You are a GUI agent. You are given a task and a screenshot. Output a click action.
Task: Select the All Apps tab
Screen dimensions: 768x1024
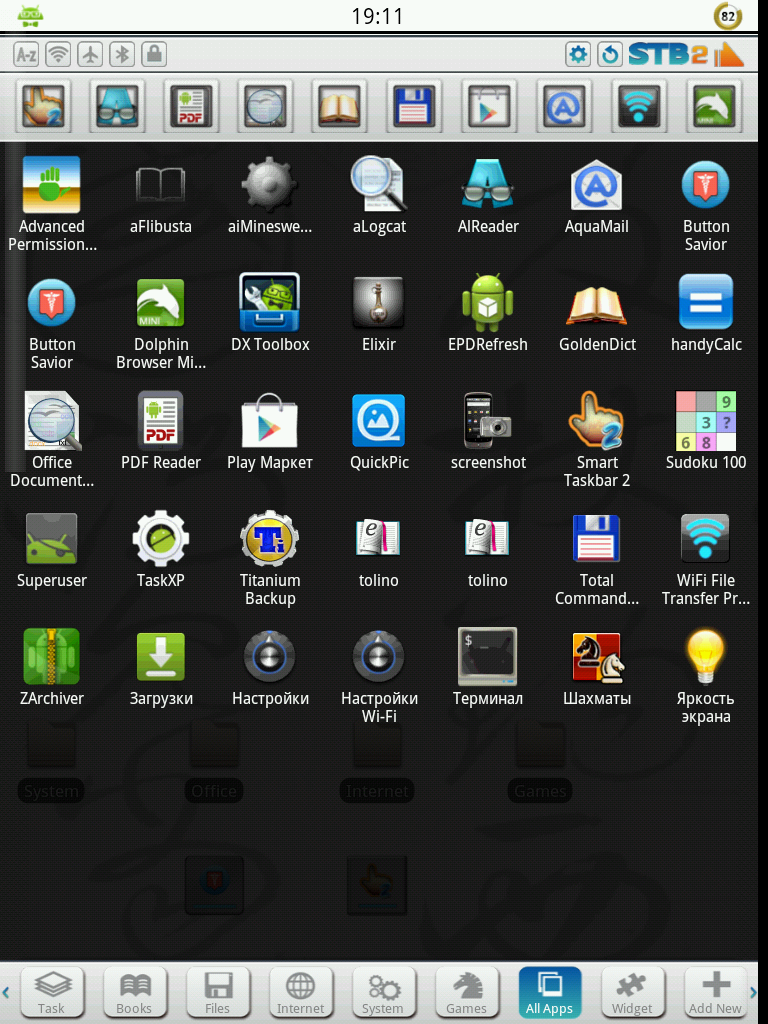[549, 993]
